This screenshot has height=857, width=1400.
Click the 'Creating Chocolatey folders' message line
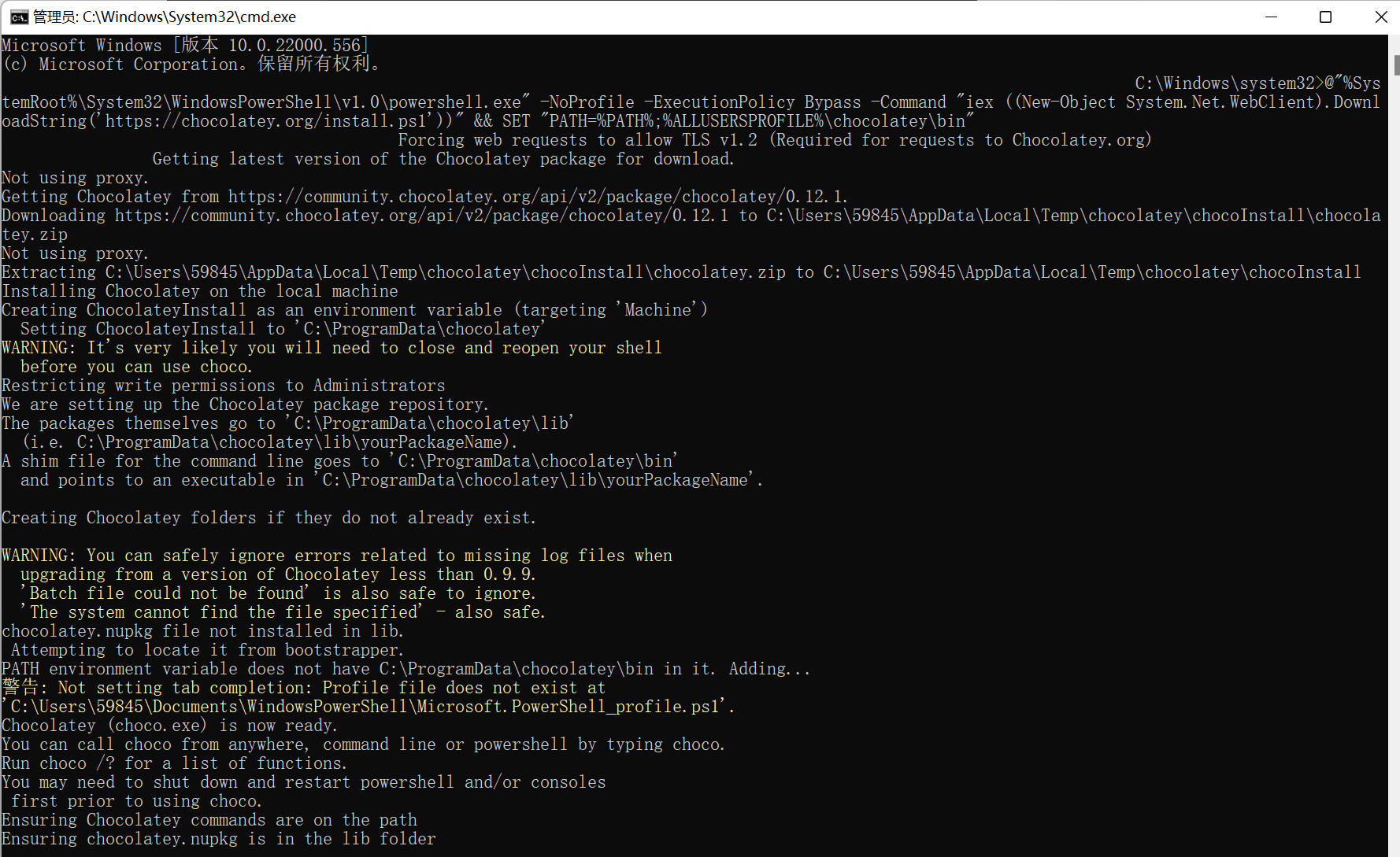tap(268, 517)
